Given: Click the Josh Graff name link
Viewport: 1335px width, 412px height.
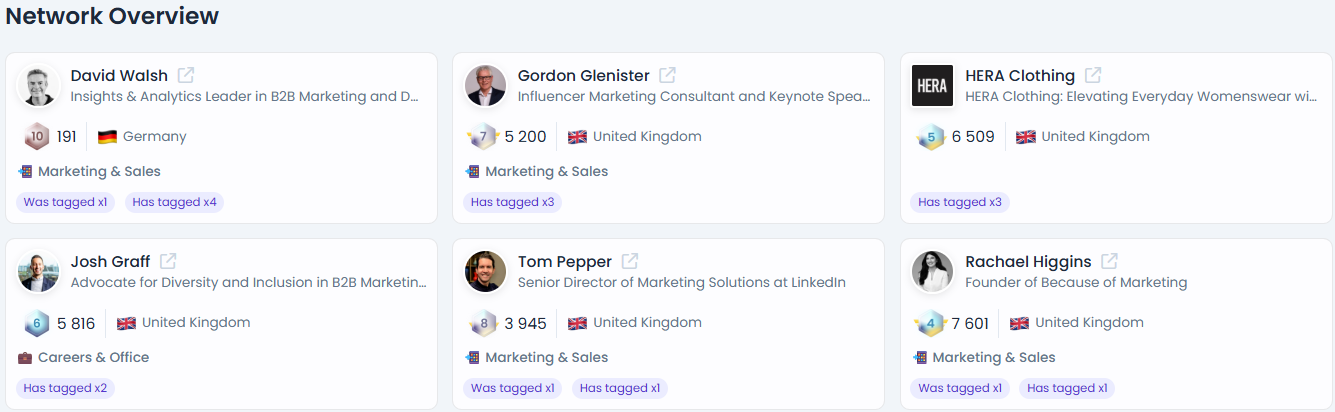Looking at the screenshot, I should 110,261.
